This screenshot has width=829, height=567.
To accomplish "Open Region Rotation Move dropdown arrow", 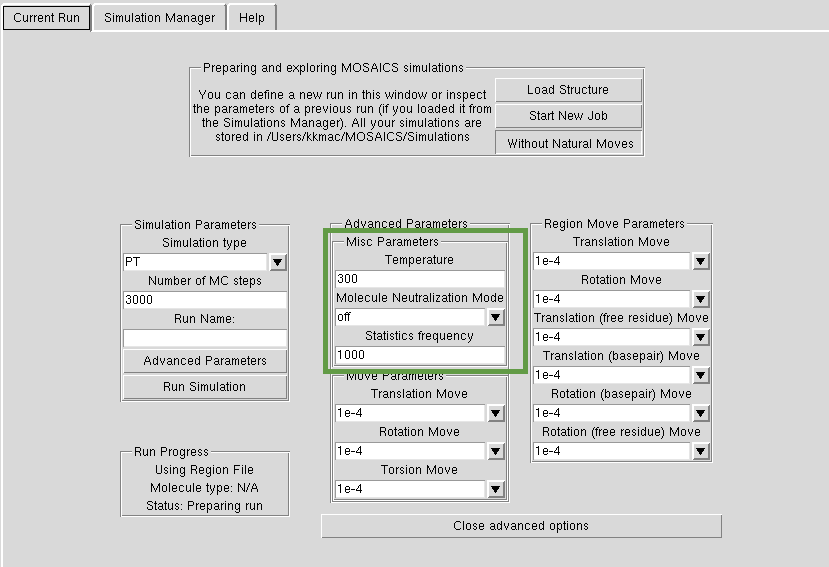I will click(x=701, y=299).
